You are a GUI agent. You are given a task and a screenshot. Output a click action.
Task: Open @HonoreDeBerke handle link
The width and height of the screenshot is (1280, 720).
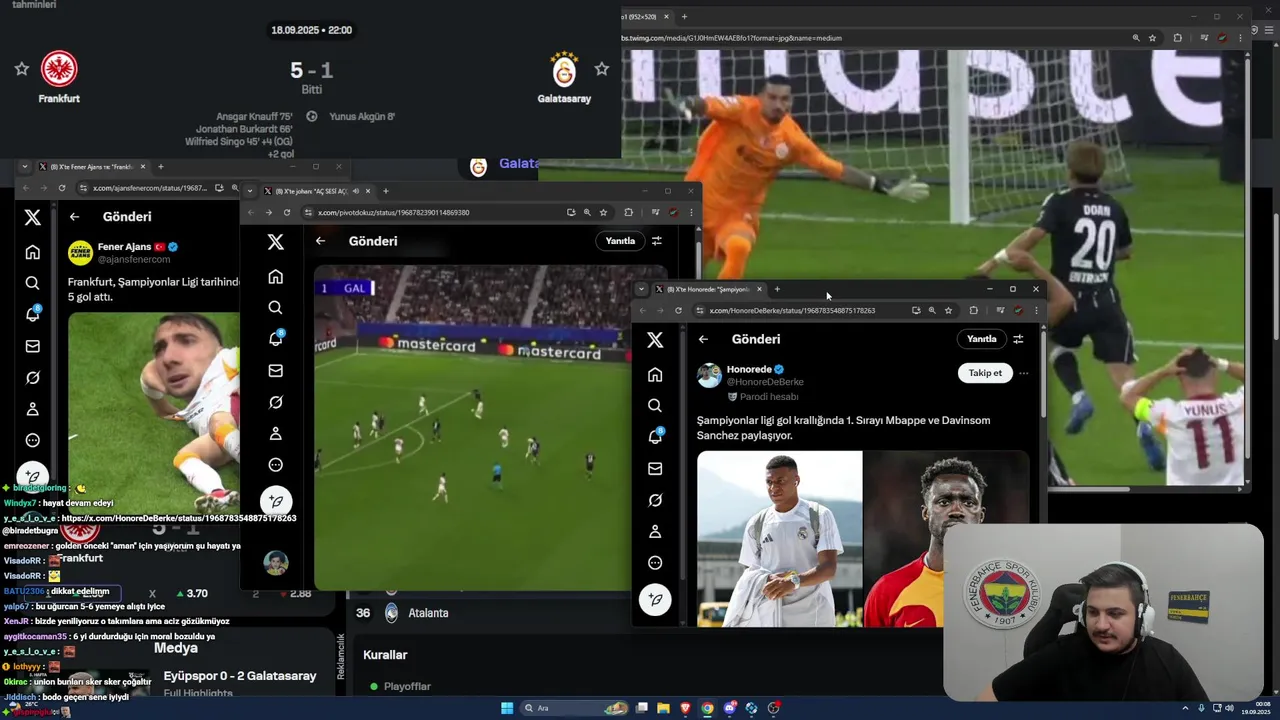(765, 382)
